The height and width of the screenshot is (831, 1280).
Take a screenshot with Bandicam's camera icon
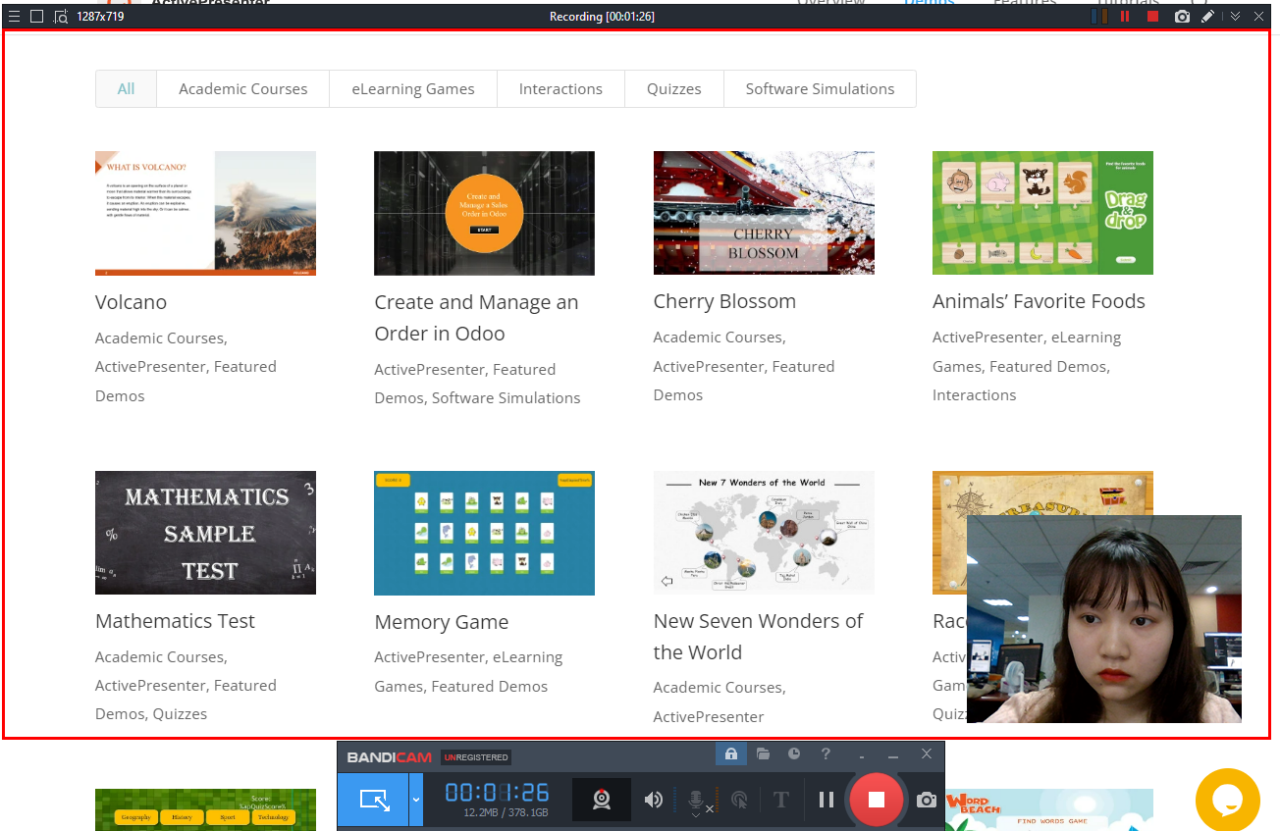926,800
